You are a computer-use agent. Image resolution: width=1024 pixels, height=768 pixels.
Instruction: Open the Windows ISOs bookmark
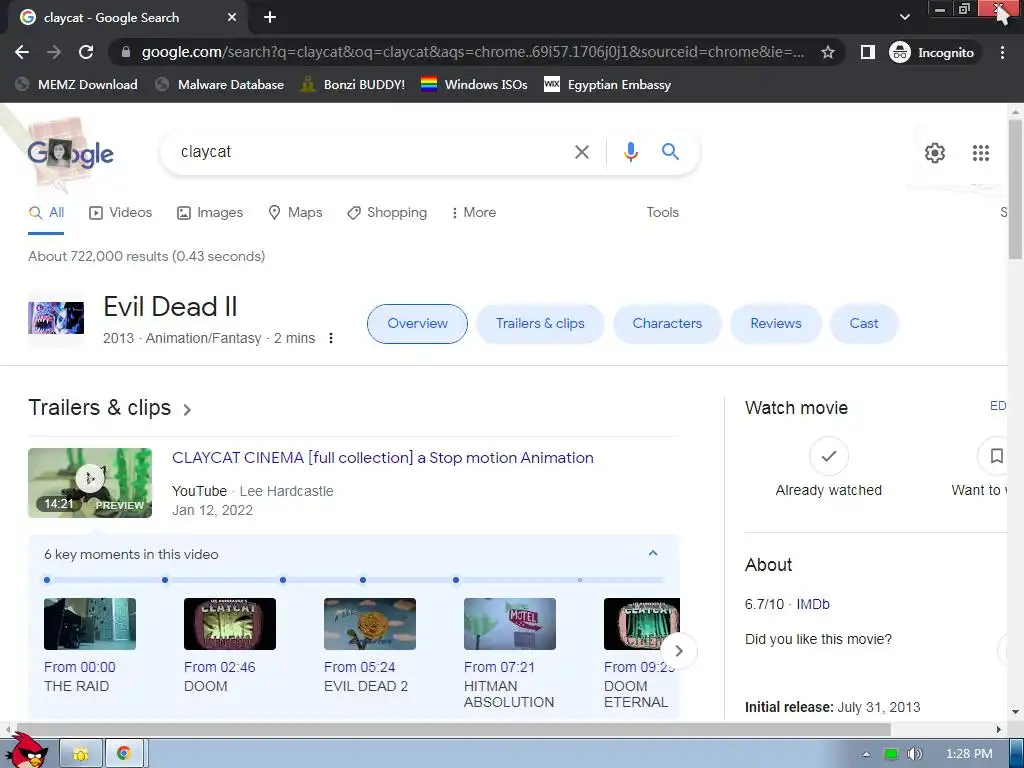click(474, 84)
